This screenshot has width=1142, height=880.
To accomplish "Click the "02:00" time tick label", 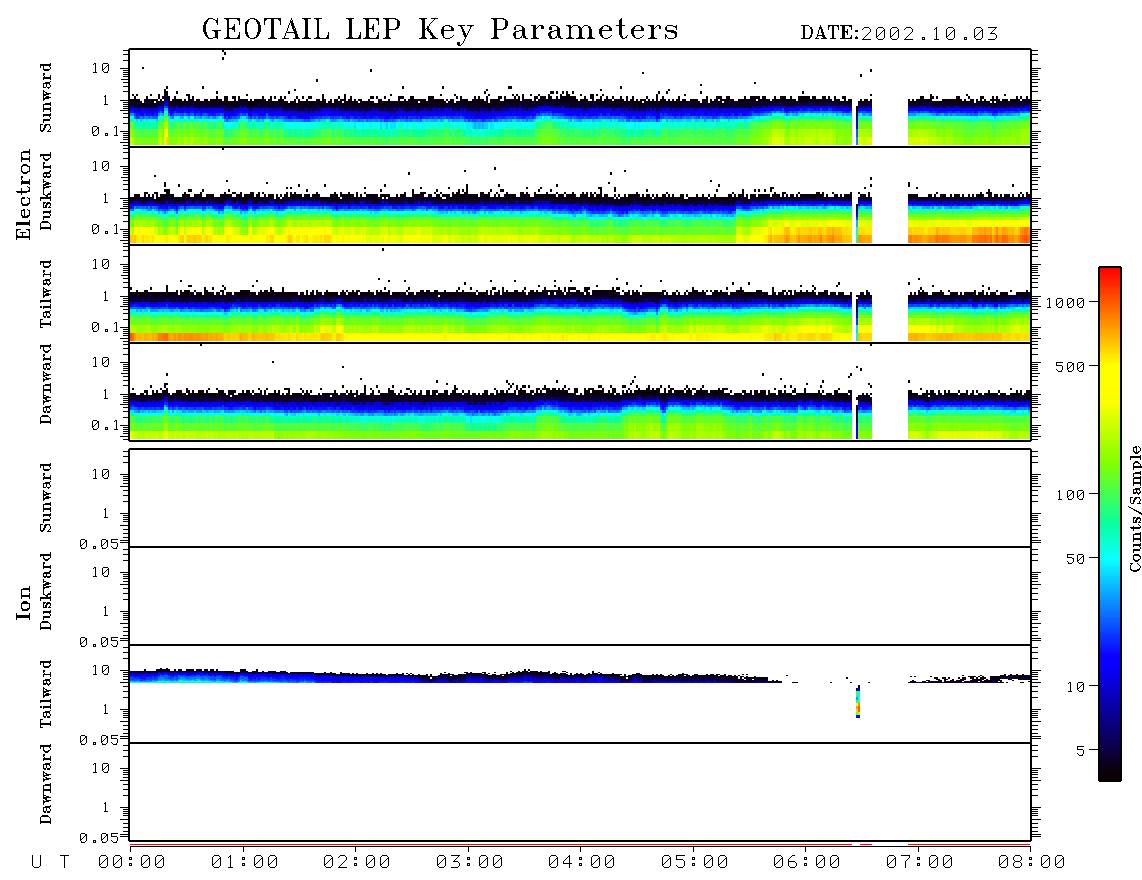I will pos(357,863).
